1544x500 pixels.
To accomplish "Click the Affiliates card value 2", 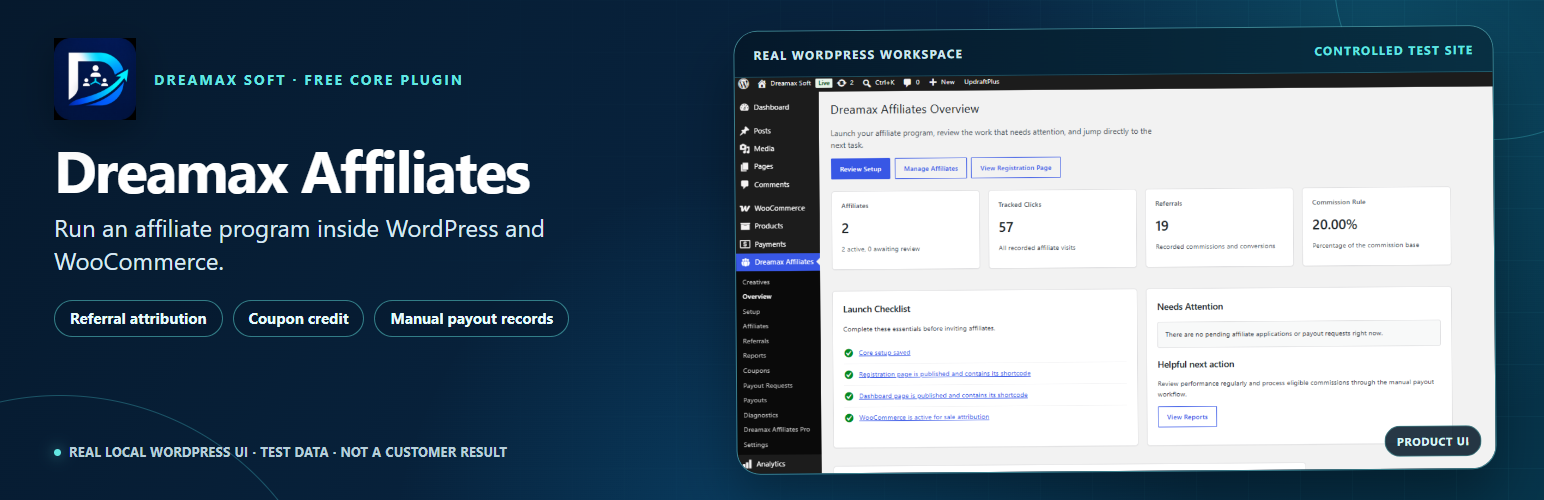I will 845,228.
